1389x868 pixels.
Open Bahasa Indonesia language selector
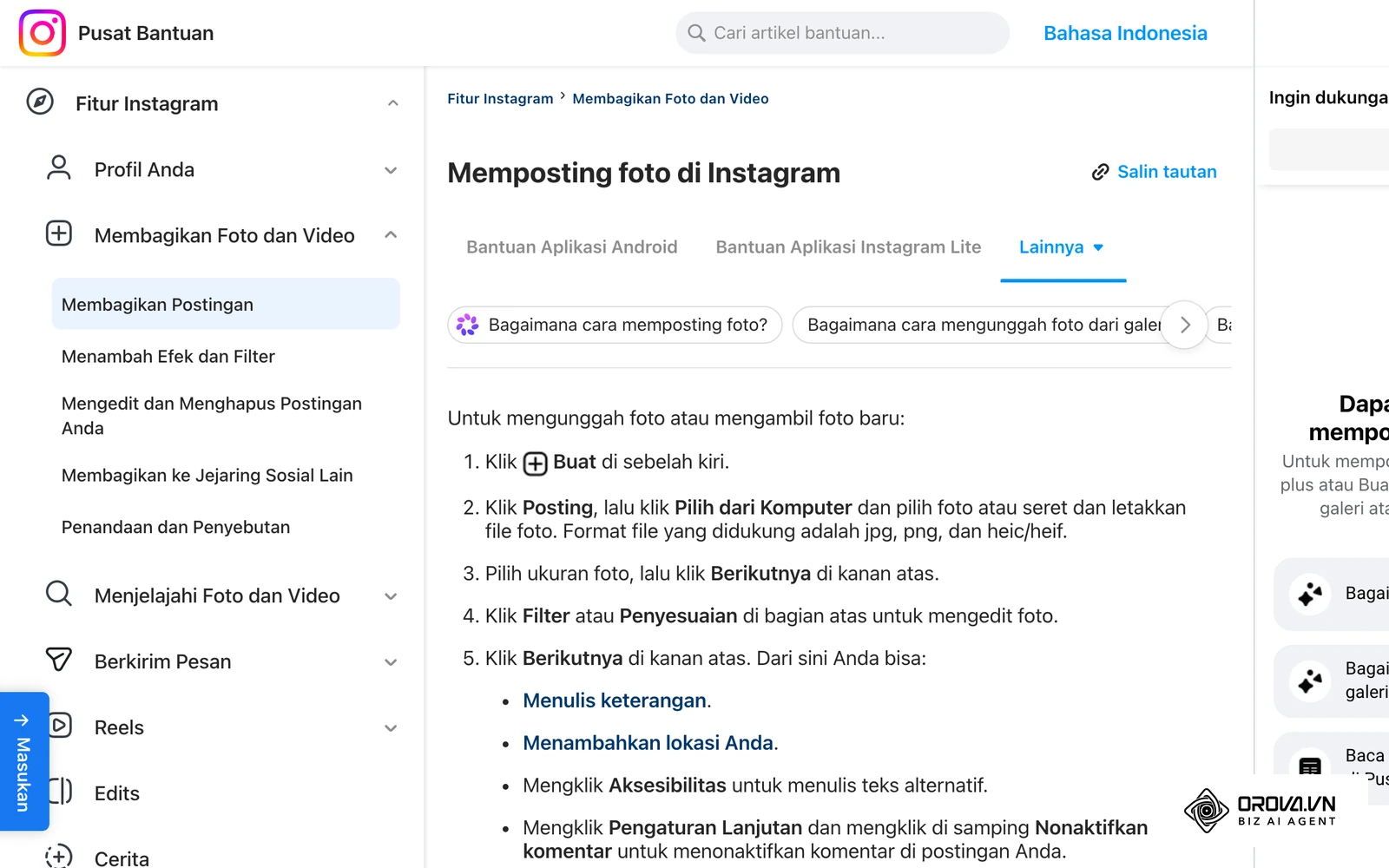pyautogui.click(x=1125, y=33)
